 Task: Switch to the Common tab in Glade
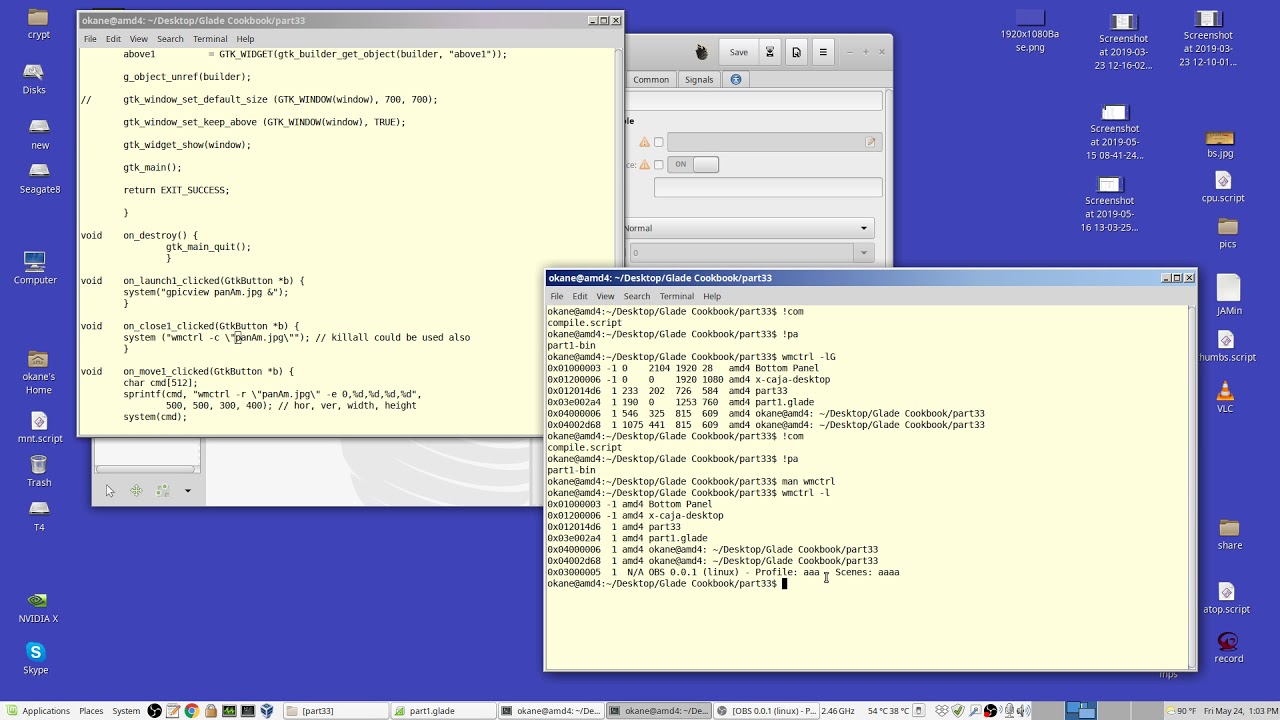click(651, 80)
